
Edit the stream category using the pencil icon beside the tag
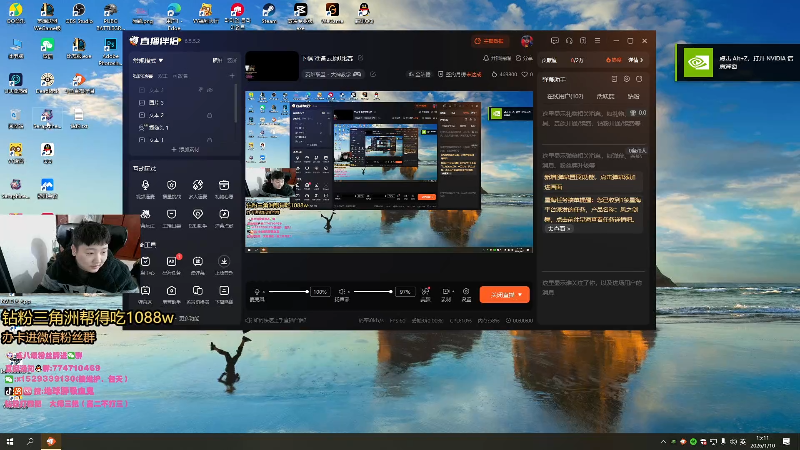click(x=373, y=74)
